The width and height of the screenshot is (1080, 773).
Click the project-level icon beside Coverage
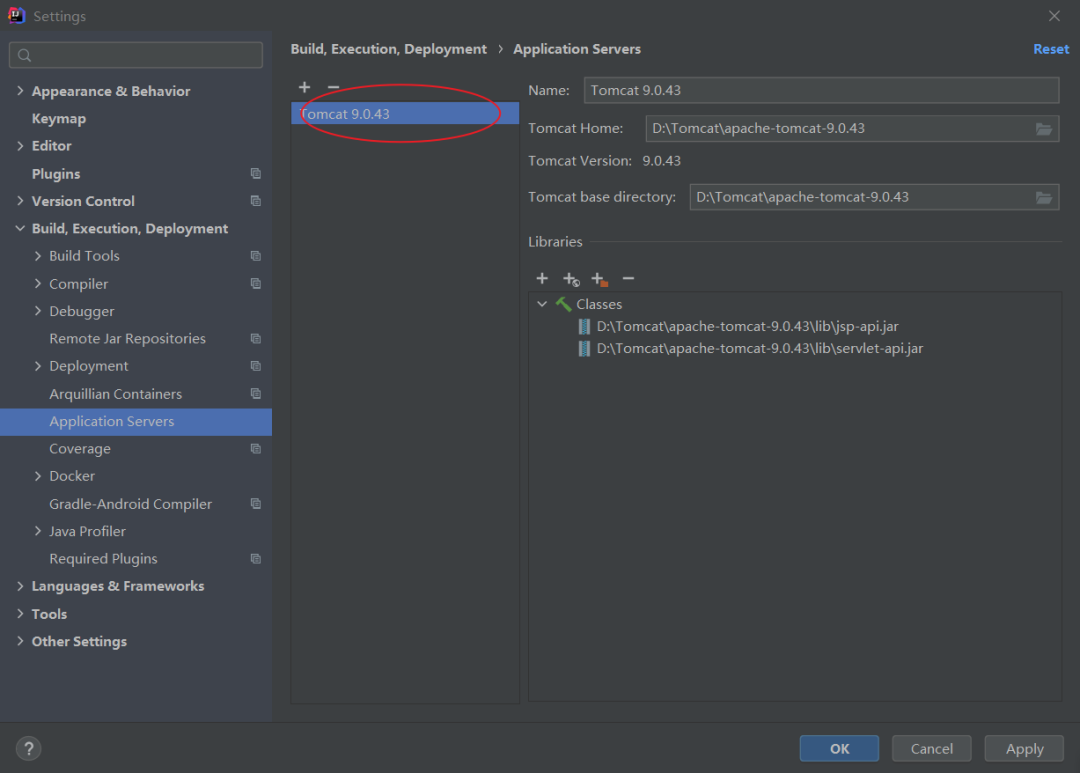coord(256,449)
